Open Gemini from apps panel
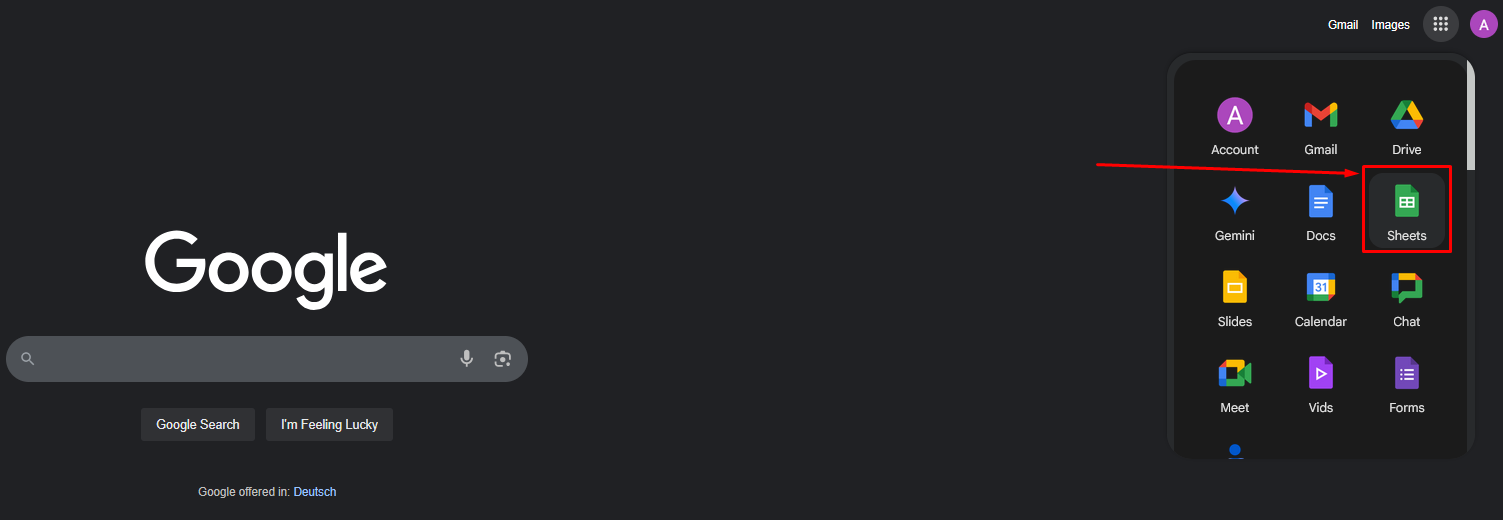The height and width of the screenshot is (520, 1503). 1234,211
